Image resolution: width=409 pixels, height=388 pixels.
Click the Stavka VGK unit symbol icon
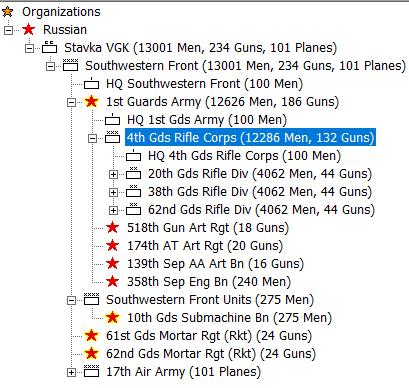pos(49,48)
